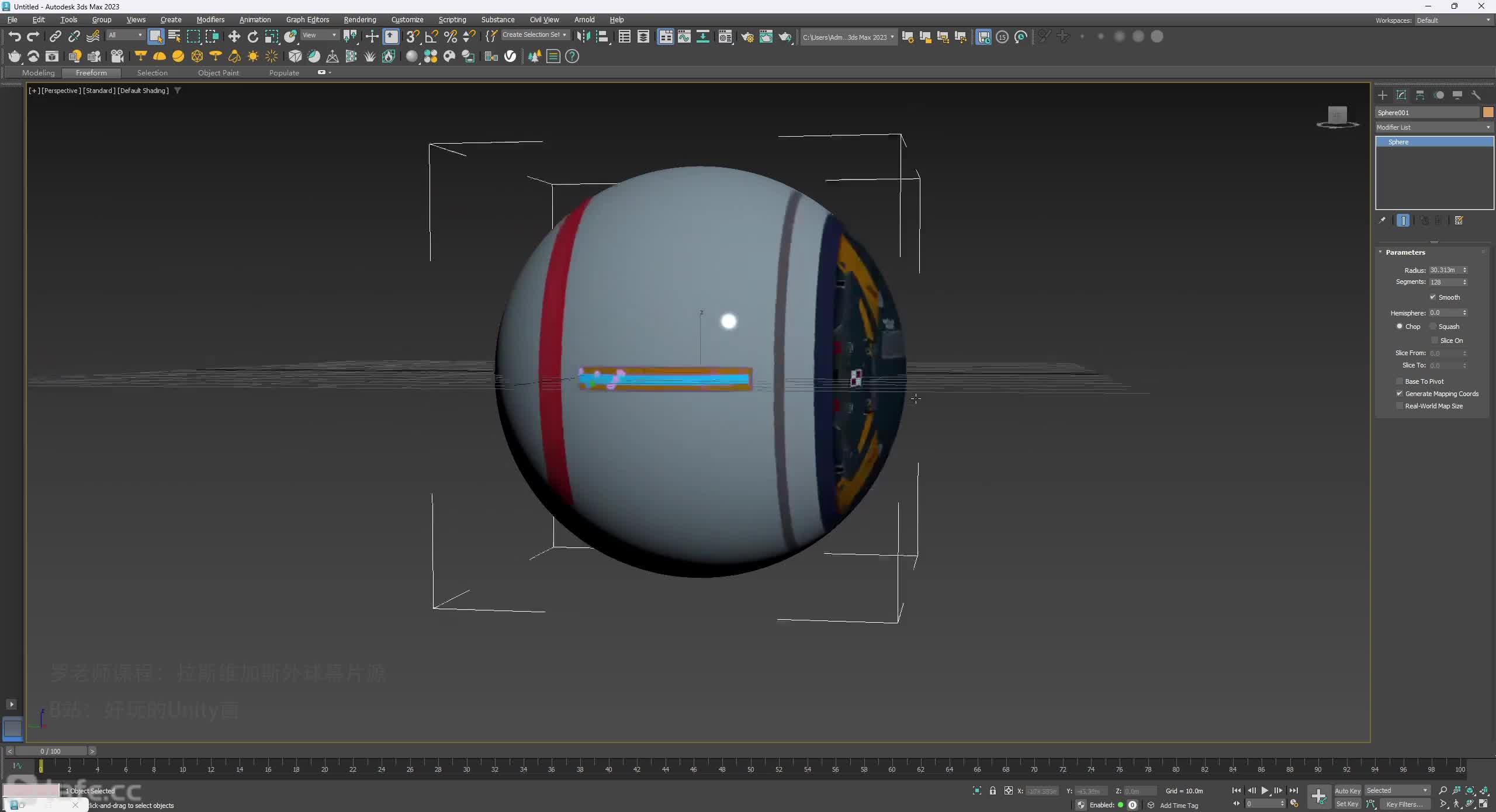The image size is (1496, 812).
Task: Click the Redo arrow icon
Action: (x=33, y=37)
